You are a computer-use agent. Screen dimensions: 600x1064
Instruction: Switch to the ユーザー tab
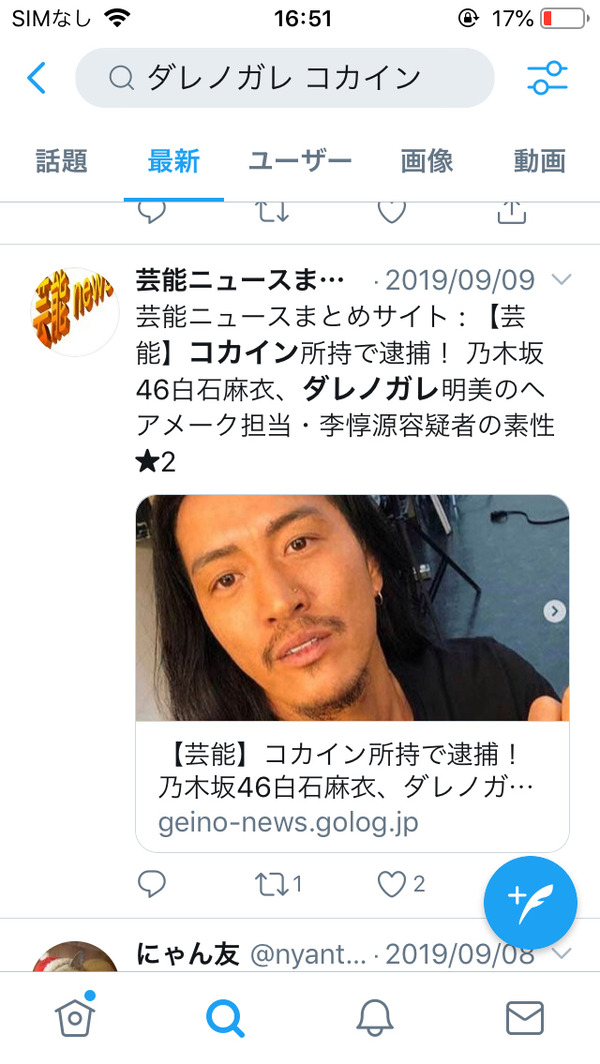pos(300,162)
